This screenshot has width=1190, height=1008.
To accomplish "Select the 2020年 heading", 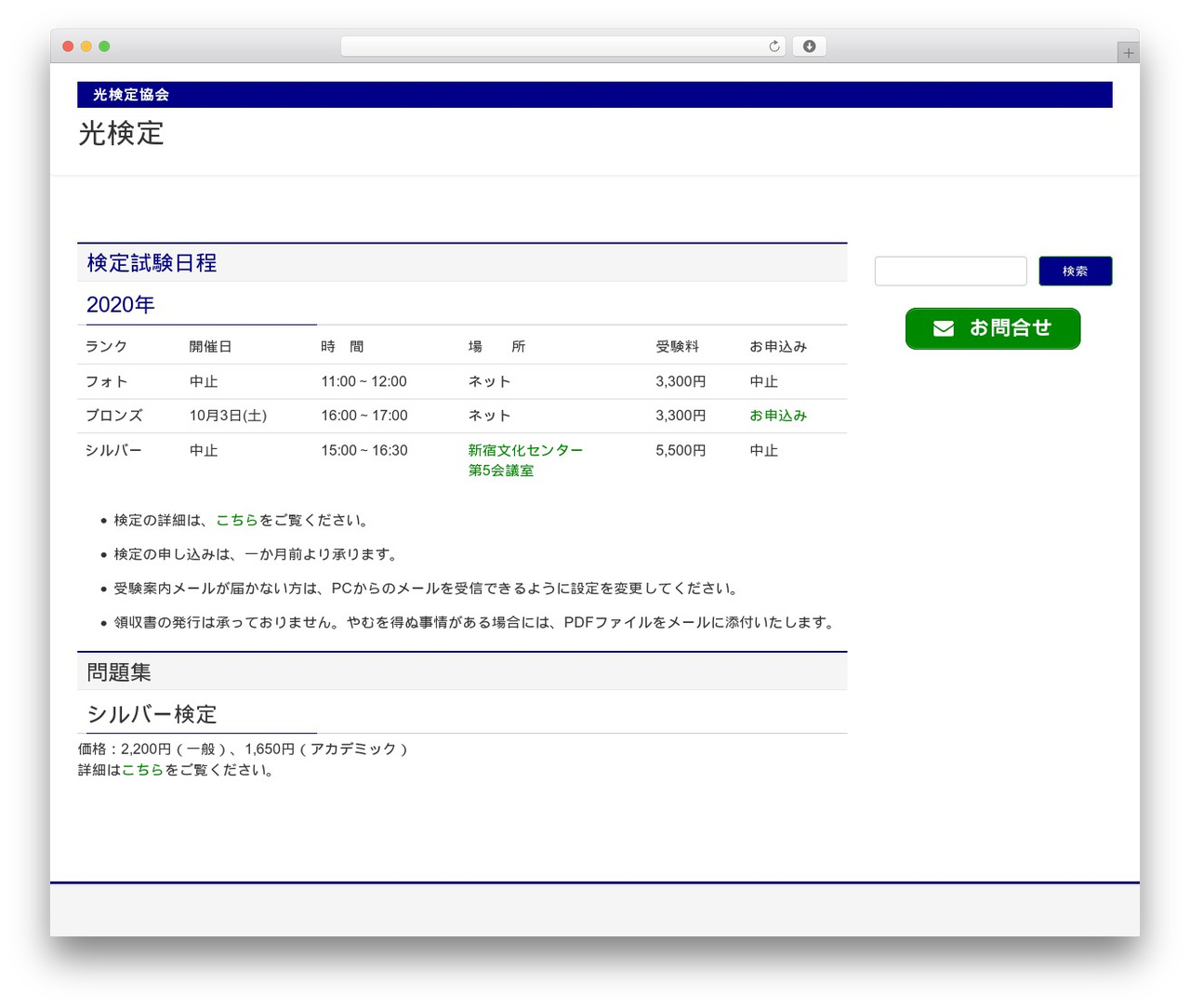I will tap(121, 304).
